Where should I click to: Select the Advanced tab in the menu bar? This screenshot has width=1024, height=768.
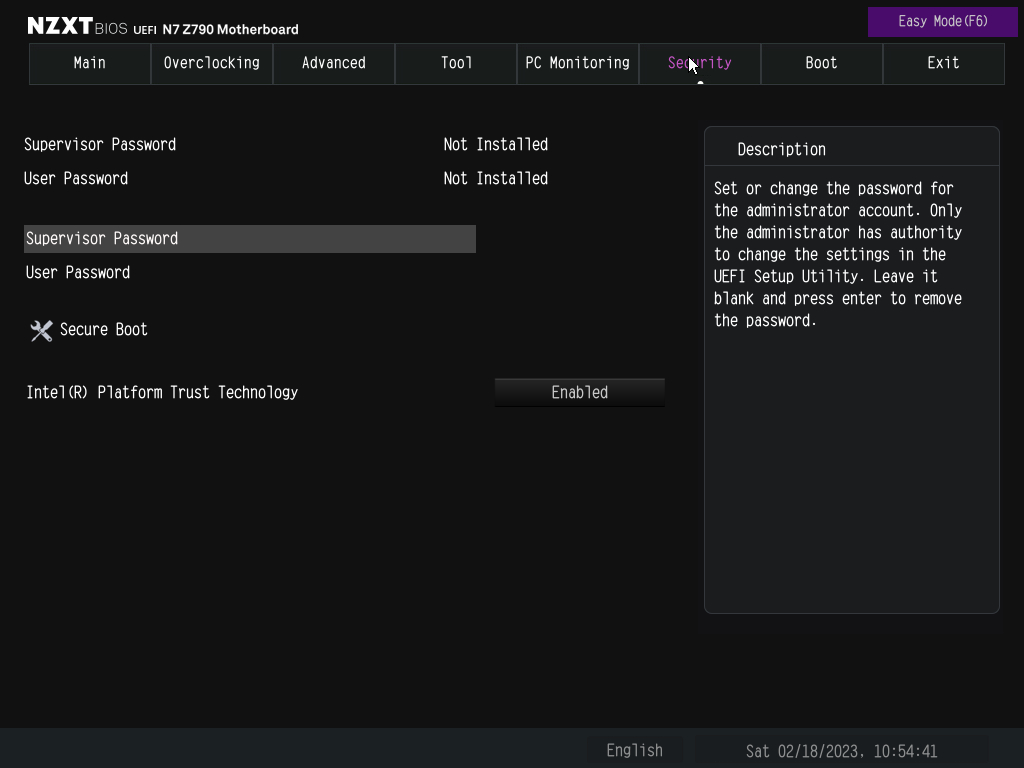333,63
